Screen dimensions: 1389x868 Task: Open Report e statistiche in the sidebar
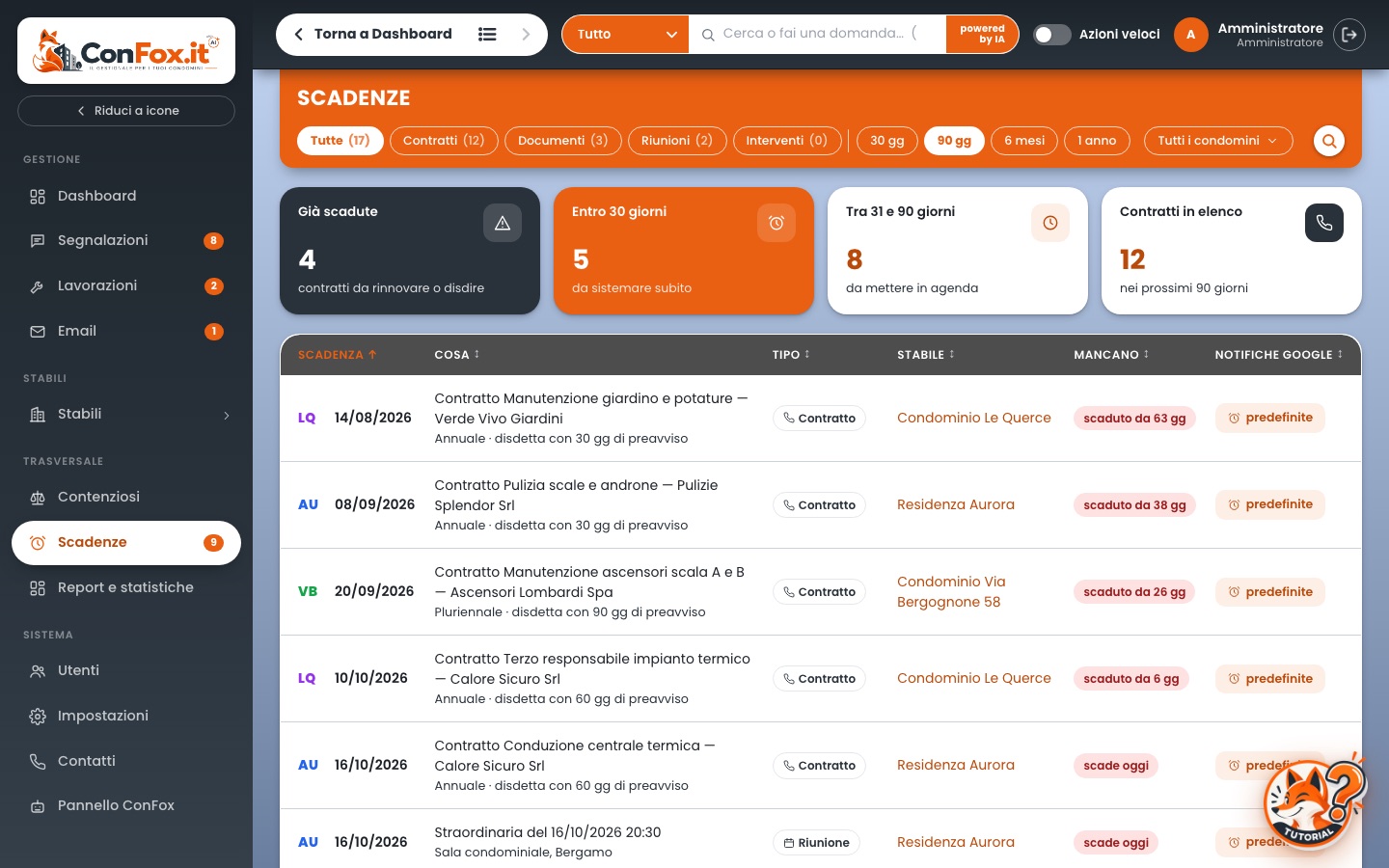point(126,587)
